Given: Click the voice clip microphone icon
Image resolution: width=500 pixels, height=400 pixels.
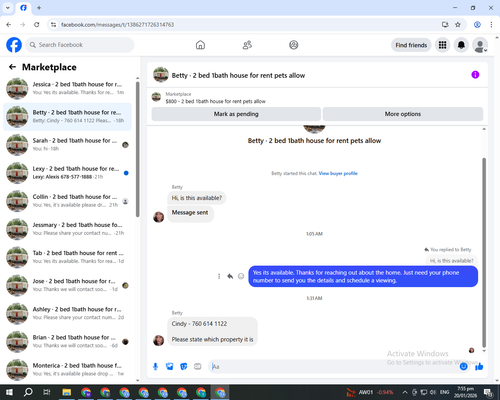Looking at the screenshot, I should point(155,367).
